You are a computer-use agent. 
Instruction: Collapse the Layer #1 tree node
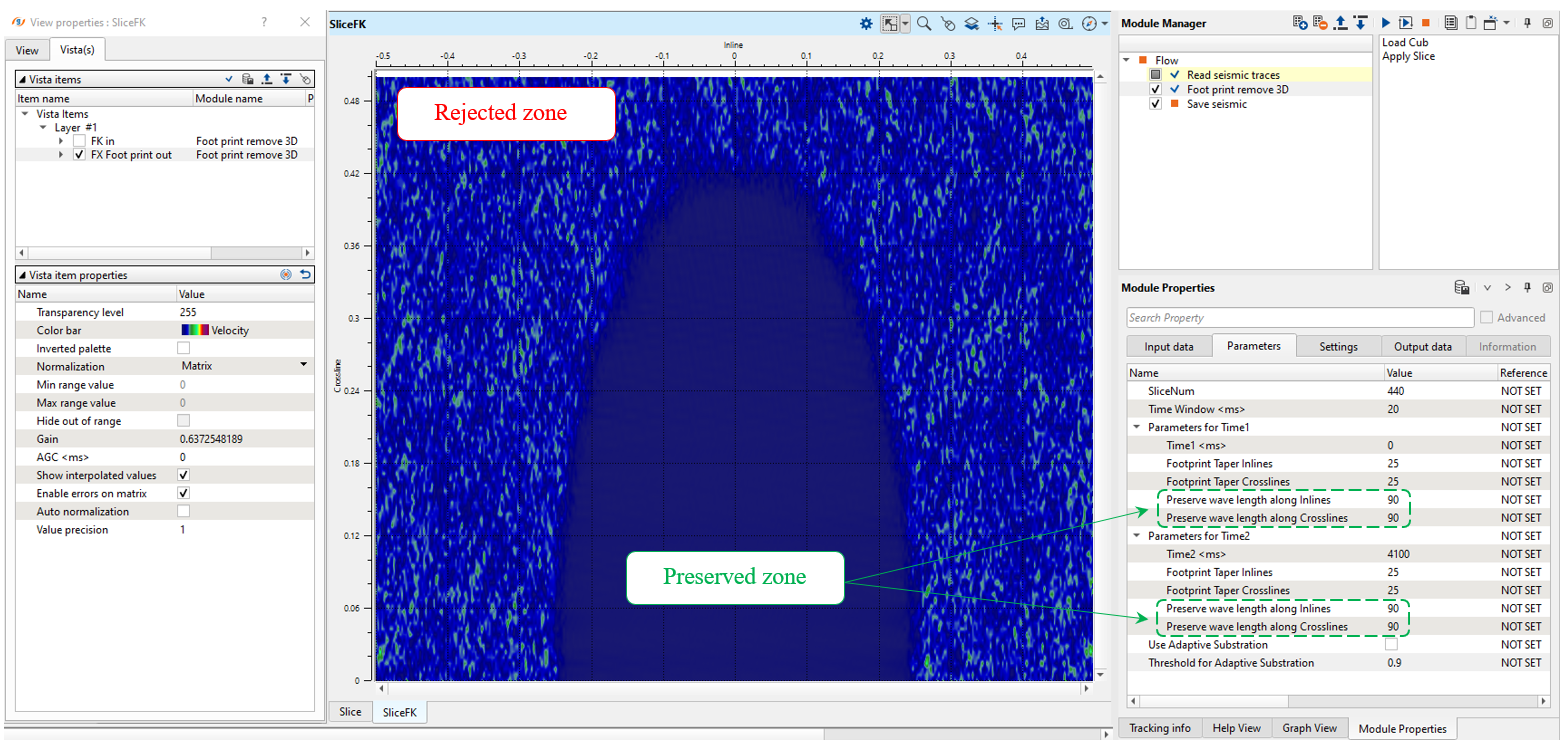click(x=43, y=128)
